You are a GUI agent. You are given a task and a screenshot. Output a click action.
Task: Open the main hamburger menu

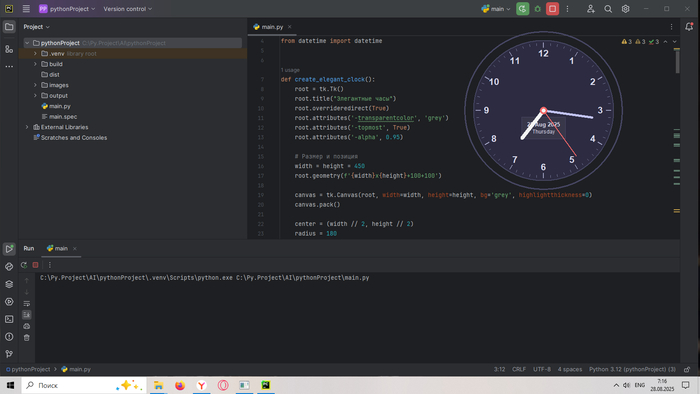tap(26, 9)
